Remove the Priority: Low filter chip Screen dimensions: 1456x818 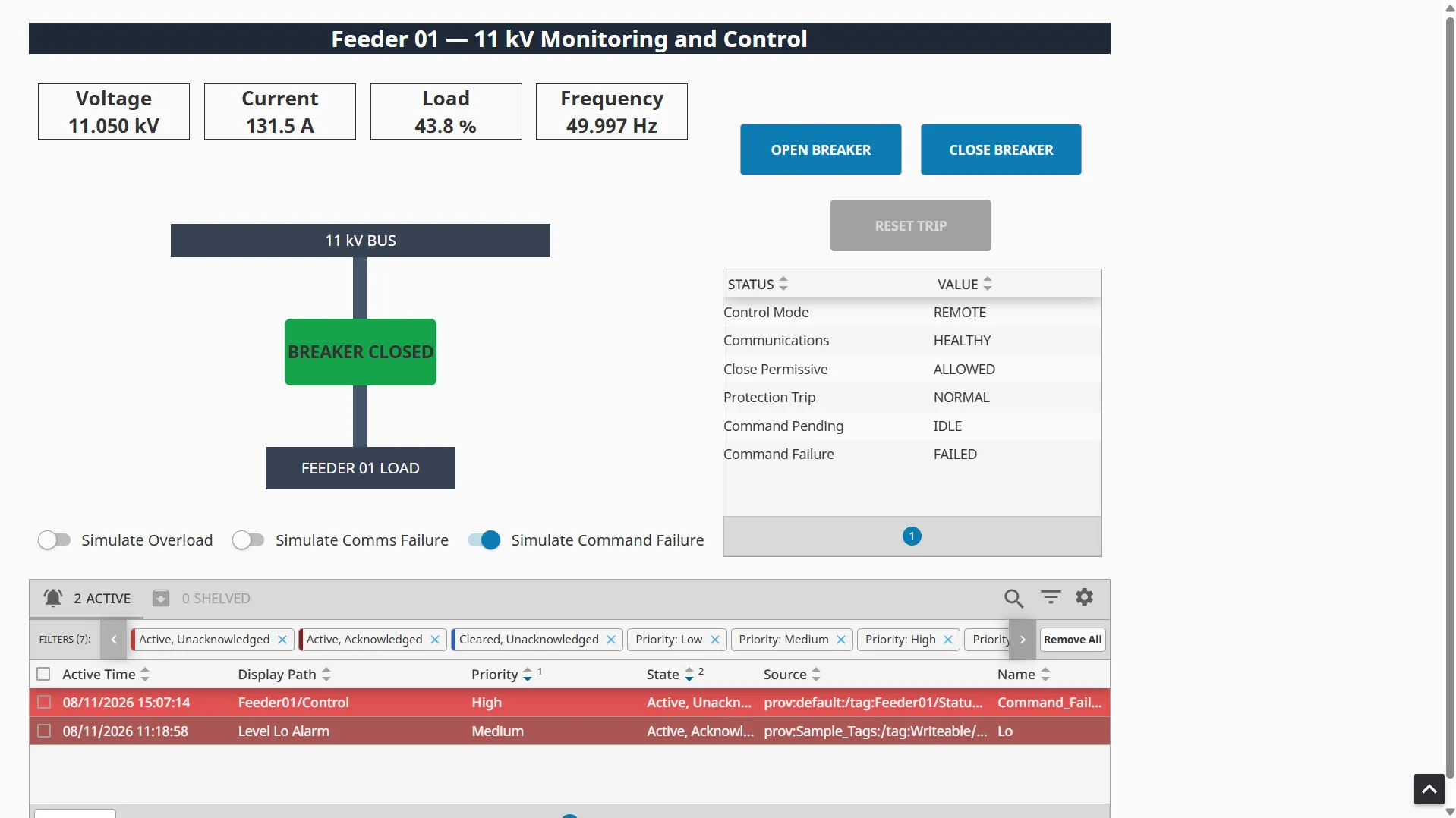715,640
